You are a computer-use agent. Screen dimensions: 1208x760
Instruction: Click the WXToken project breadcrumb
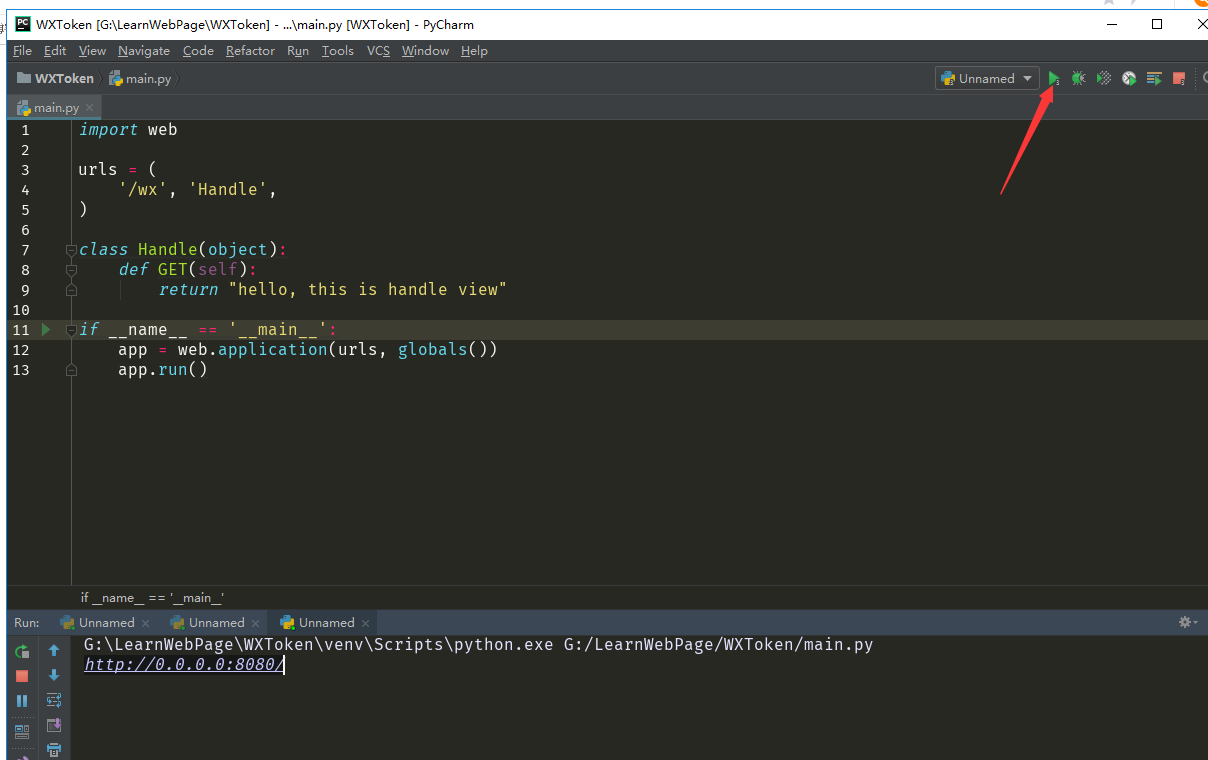pos(64,78)
